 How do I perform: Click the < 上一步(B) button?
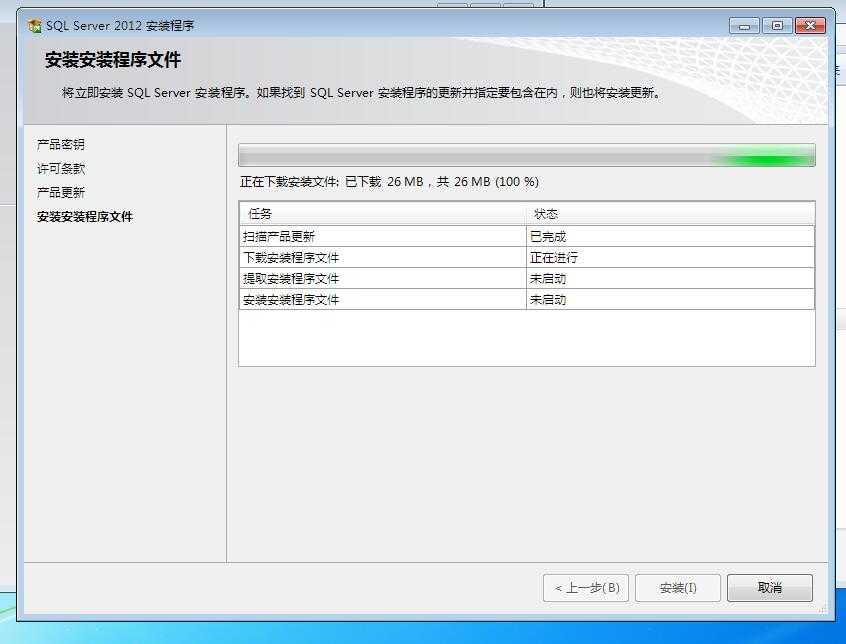[x=586, y=588]
